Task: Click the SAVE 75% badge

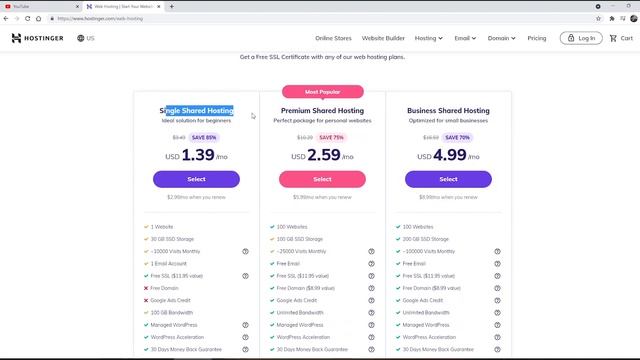Action: click(331, 138)
